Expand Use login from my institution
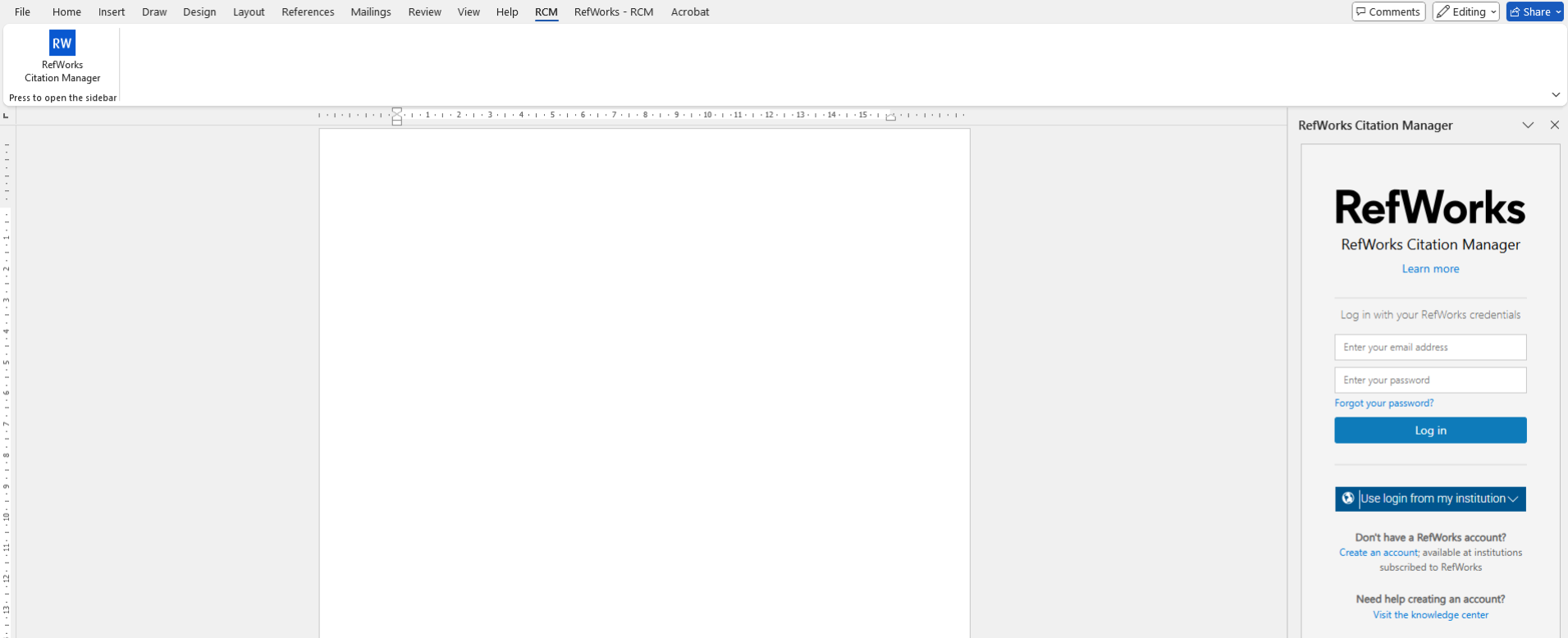The image size is (1568, 638). pyautogui.click(x=1430, y=499)
